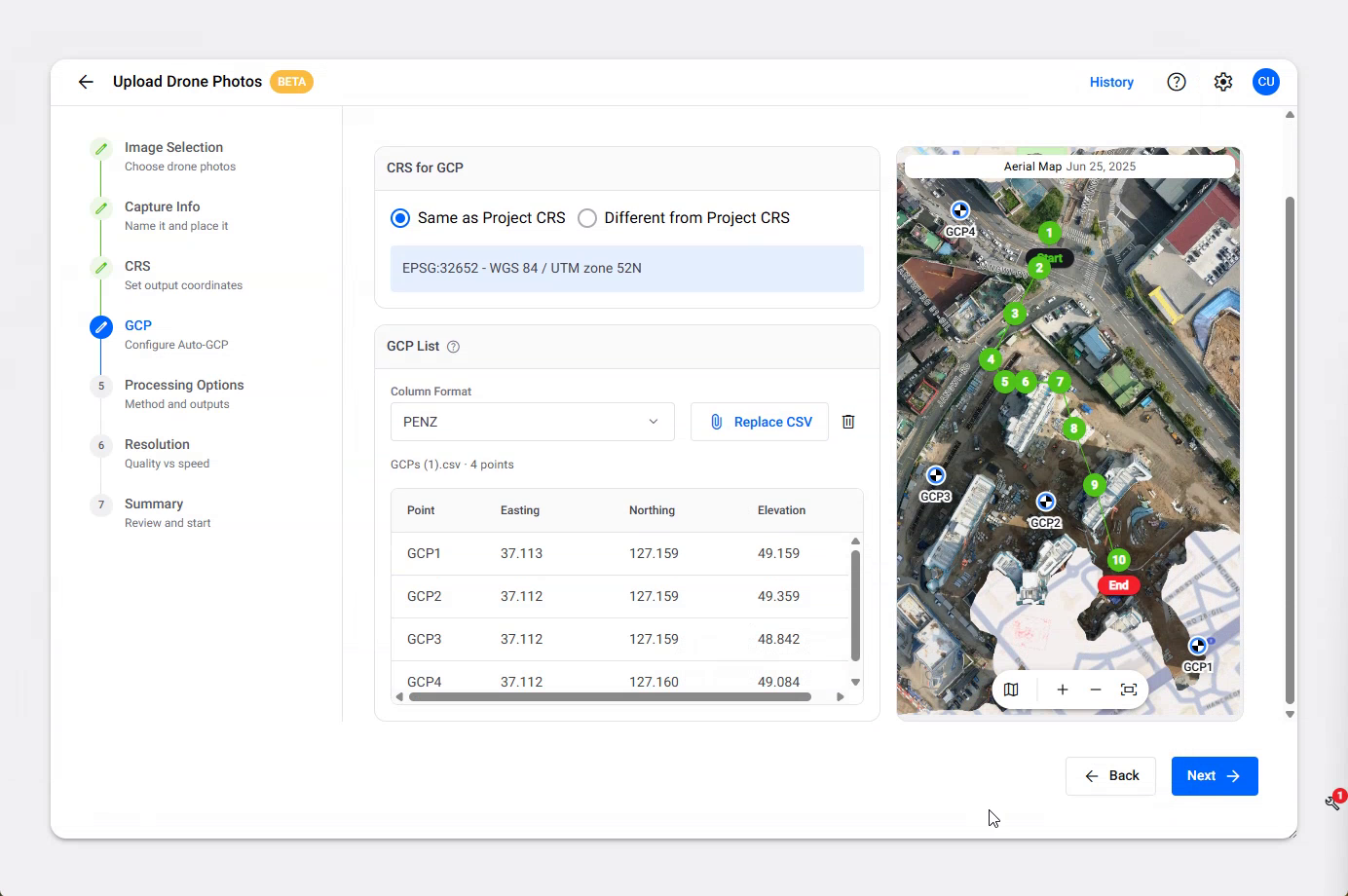Click GCP2 marker on map
This screenshot has height=896, width=1348.
1046,502
